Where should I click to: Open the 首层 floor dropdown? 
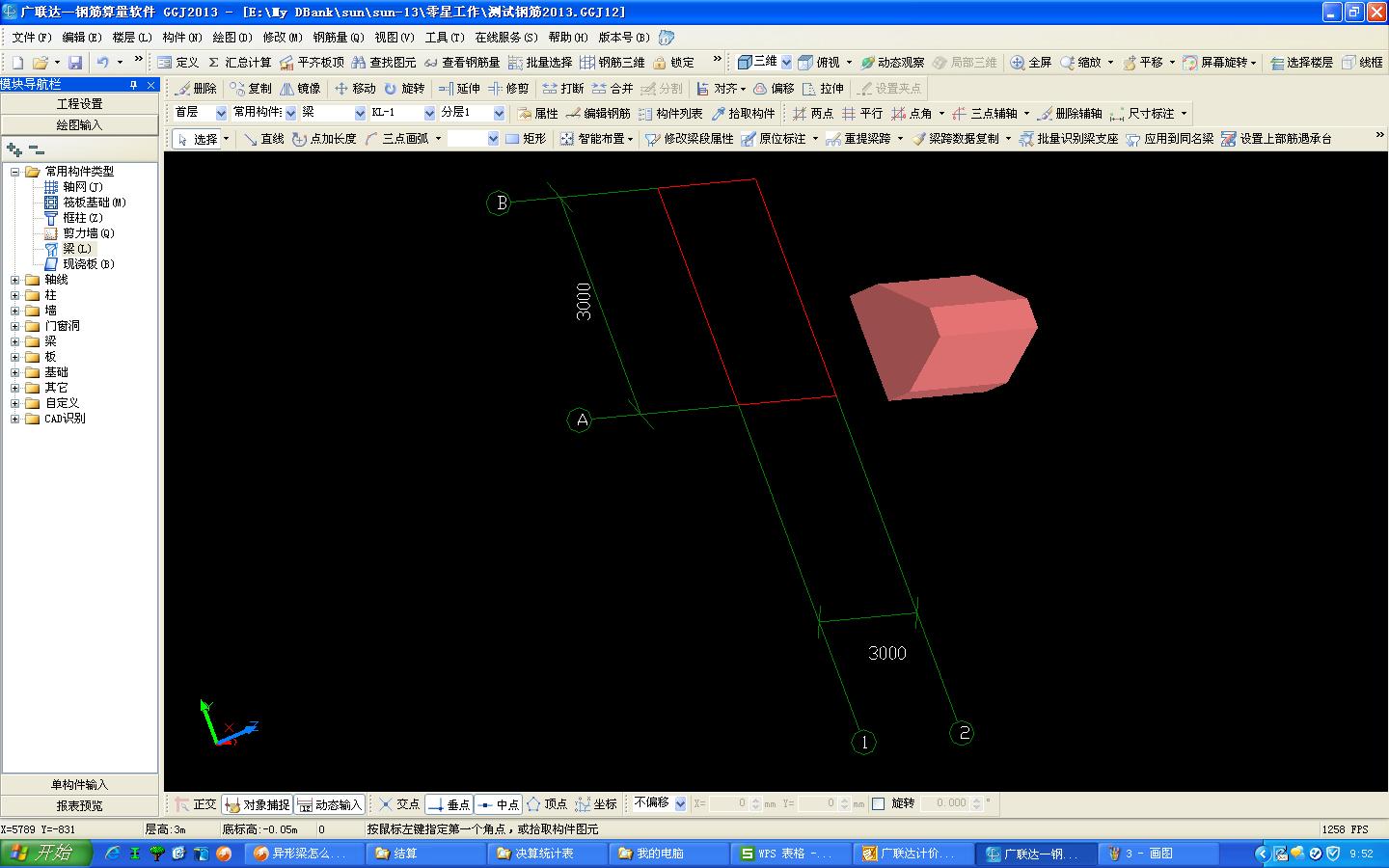pyautogui.click(x=221, y=113)
